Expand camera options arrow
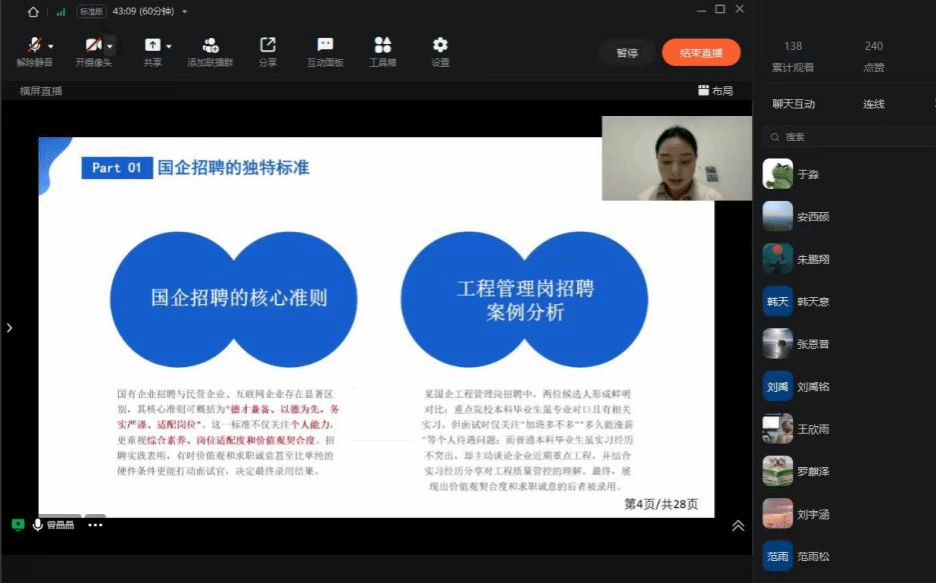 110,46
